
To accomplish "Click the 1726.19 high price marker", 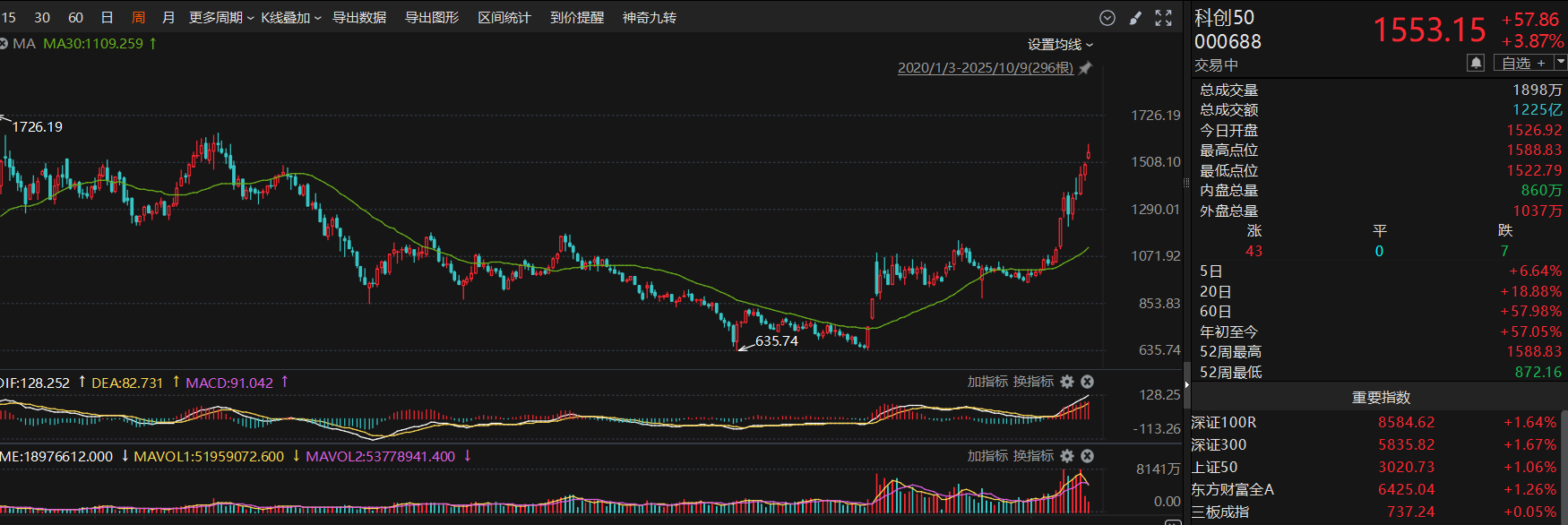I will click(x=38, y=126).
